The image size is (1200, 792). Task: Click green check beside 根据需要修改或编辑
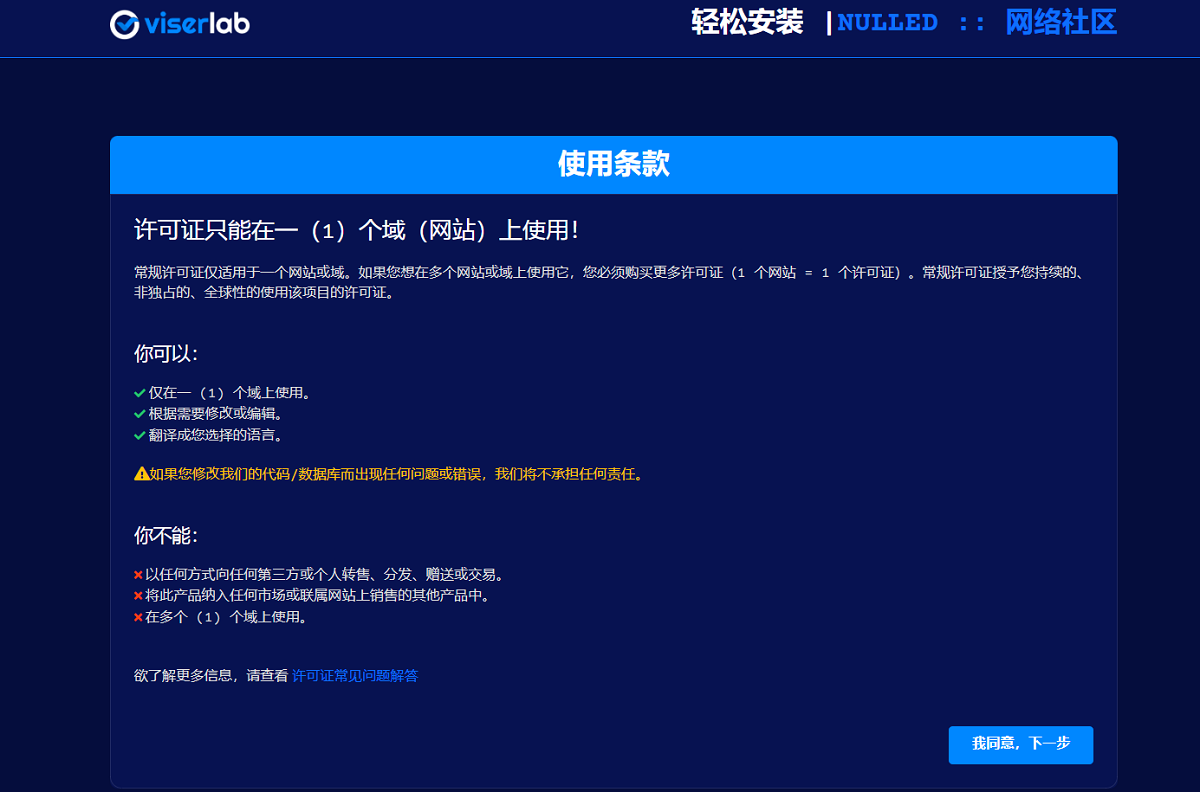pyautogui.click(x=140, y=414)
